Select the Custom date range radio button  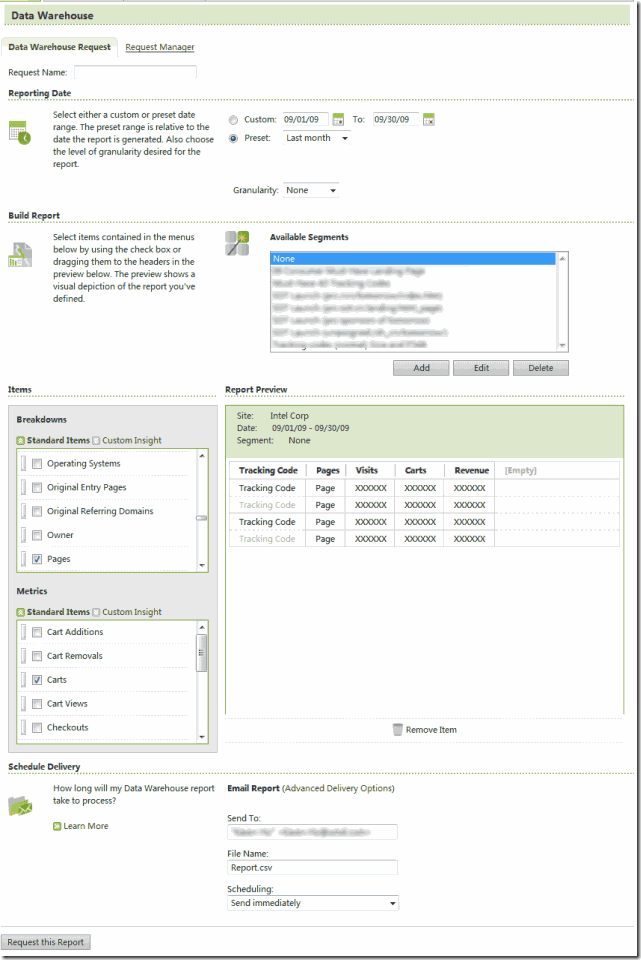pyautogui.click(x=233, y=120)
